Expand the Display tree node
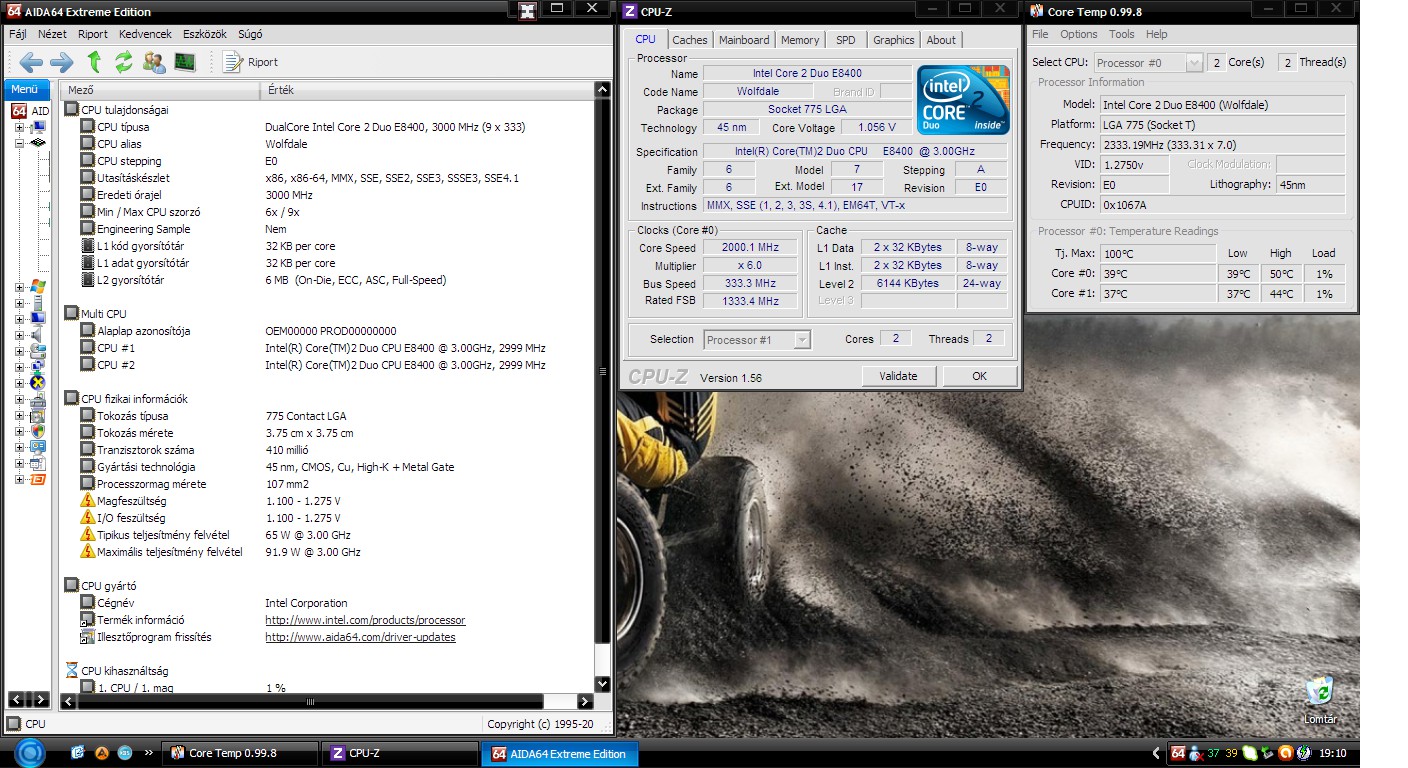The image size is (1408, 768). point(20,319)
